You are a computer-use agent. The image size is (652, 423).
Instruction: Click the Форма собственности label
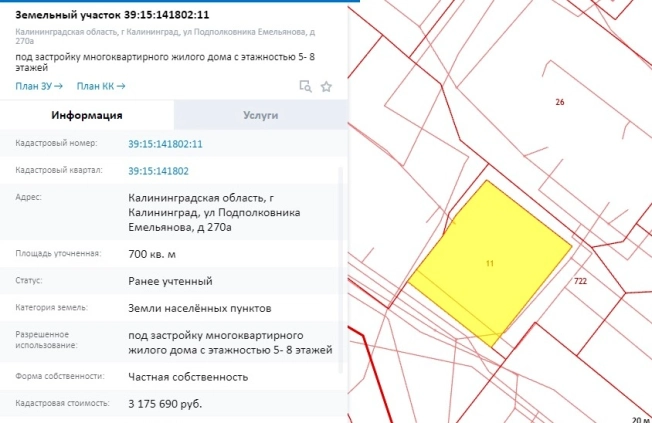tap(60, 376)
